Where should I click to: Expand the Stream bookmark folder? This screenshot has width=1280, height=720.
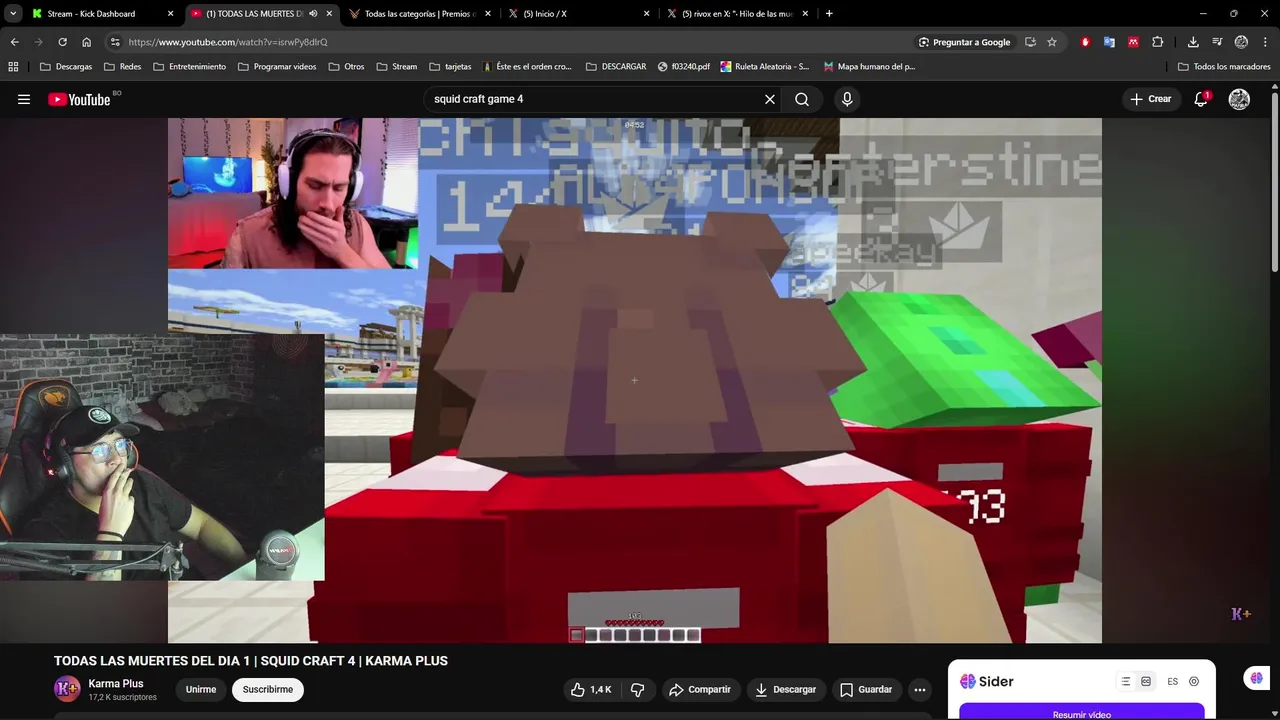[397, 67]
